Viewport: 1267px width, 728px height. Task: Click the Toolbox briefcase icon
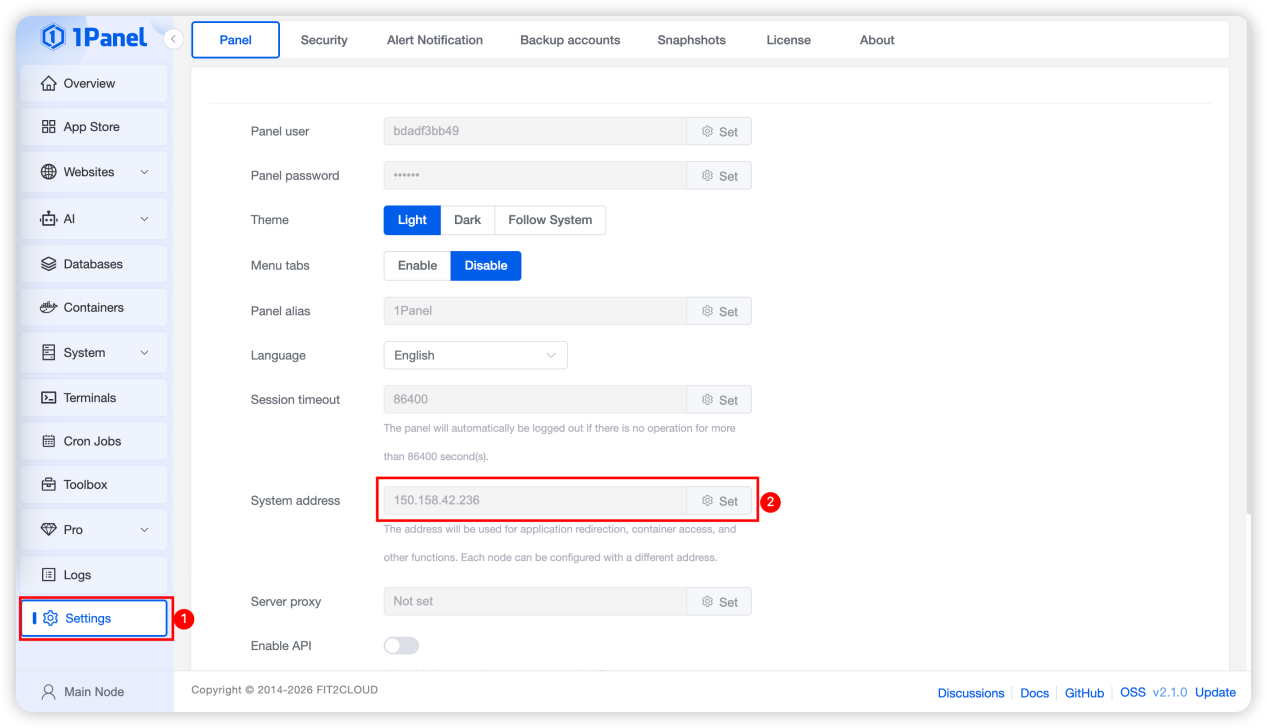pyautogui.click(x=48, y=484)
